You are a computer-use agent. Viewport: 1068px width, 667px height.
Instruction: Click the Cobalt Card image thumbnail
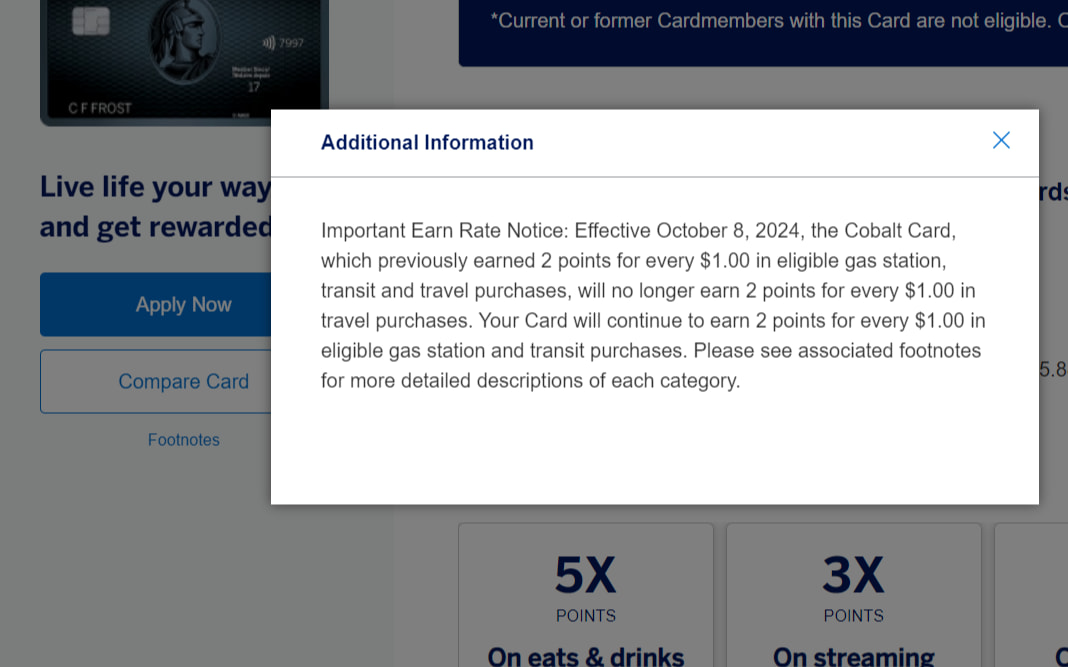184,62
